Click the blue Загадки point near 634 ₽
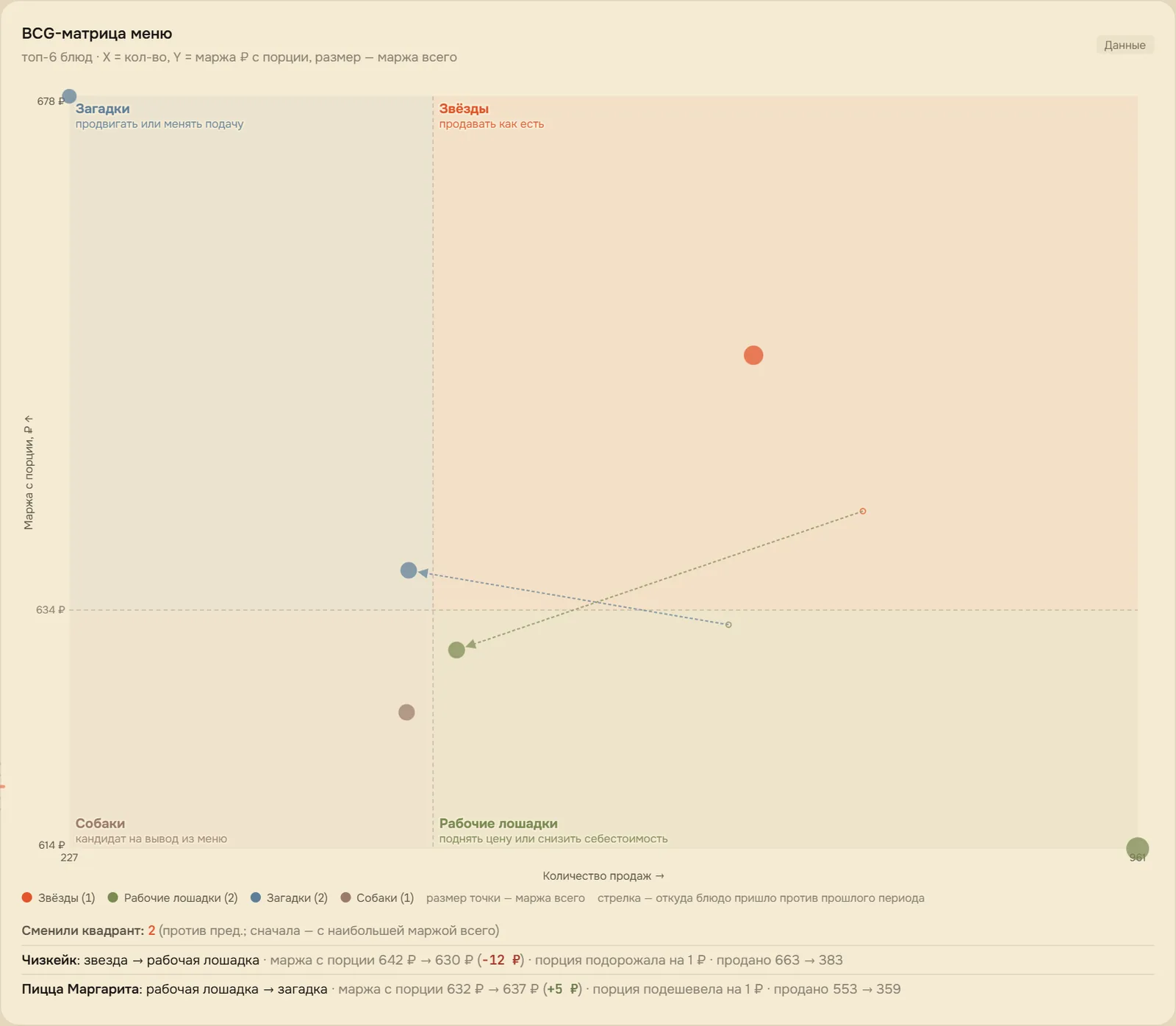 [409, 570]
